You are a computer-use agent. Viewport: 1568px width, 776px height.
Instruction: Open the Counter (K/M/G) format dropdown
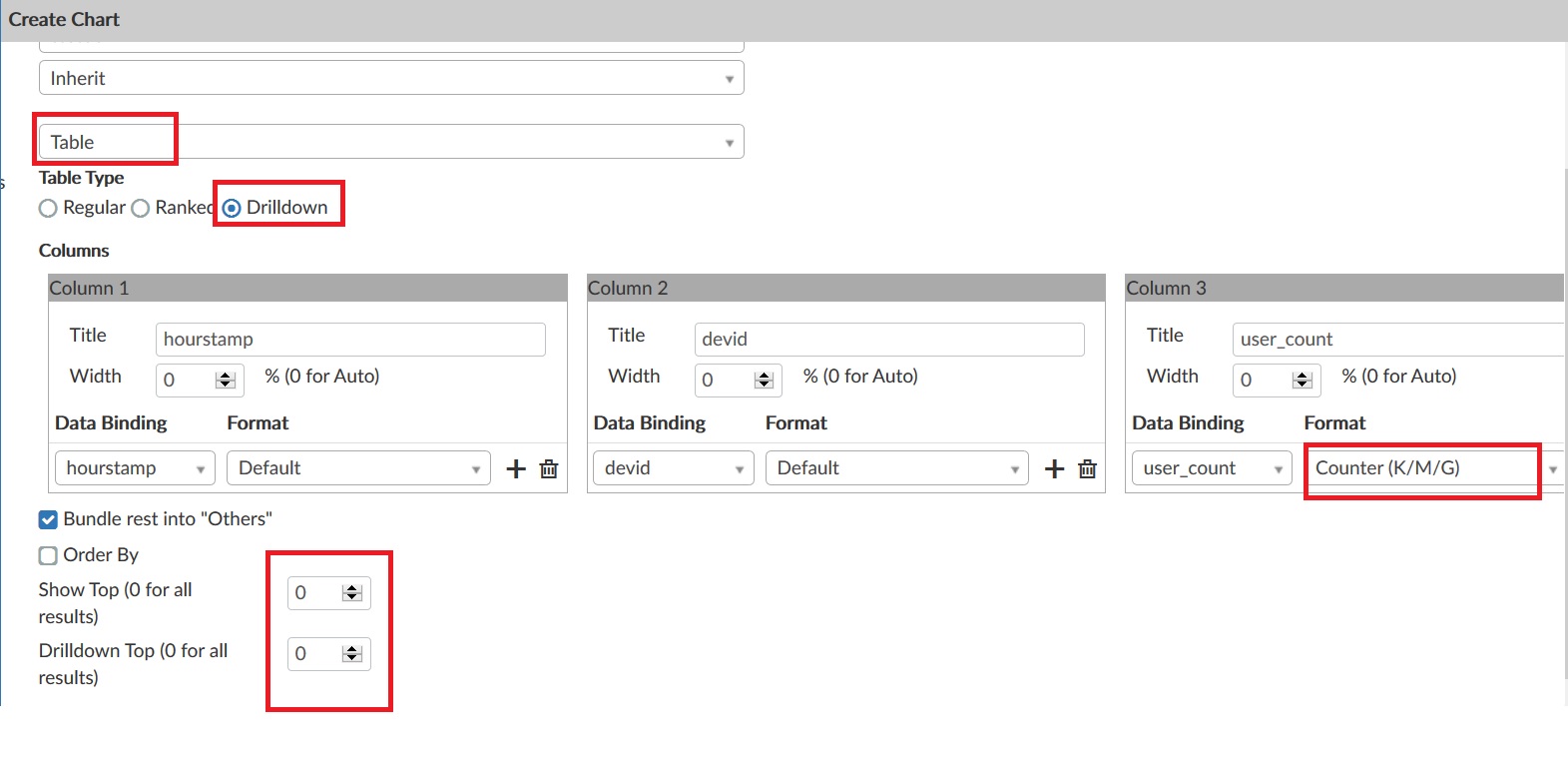[1435, 468]
